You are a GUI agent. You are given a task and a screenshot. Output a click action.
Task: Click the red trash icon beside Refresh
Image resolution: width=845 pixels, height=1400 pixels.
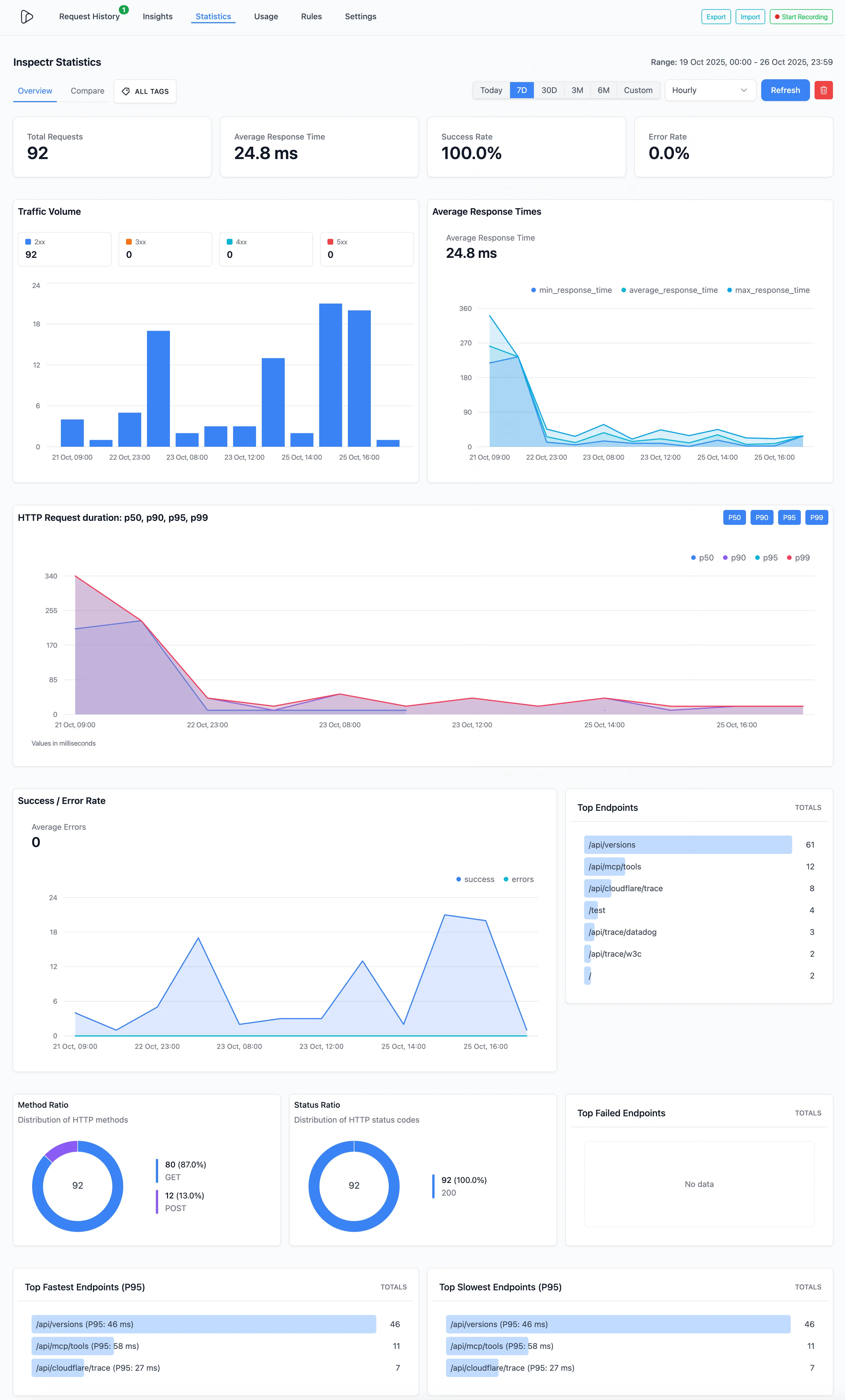[x=823, y=90]
